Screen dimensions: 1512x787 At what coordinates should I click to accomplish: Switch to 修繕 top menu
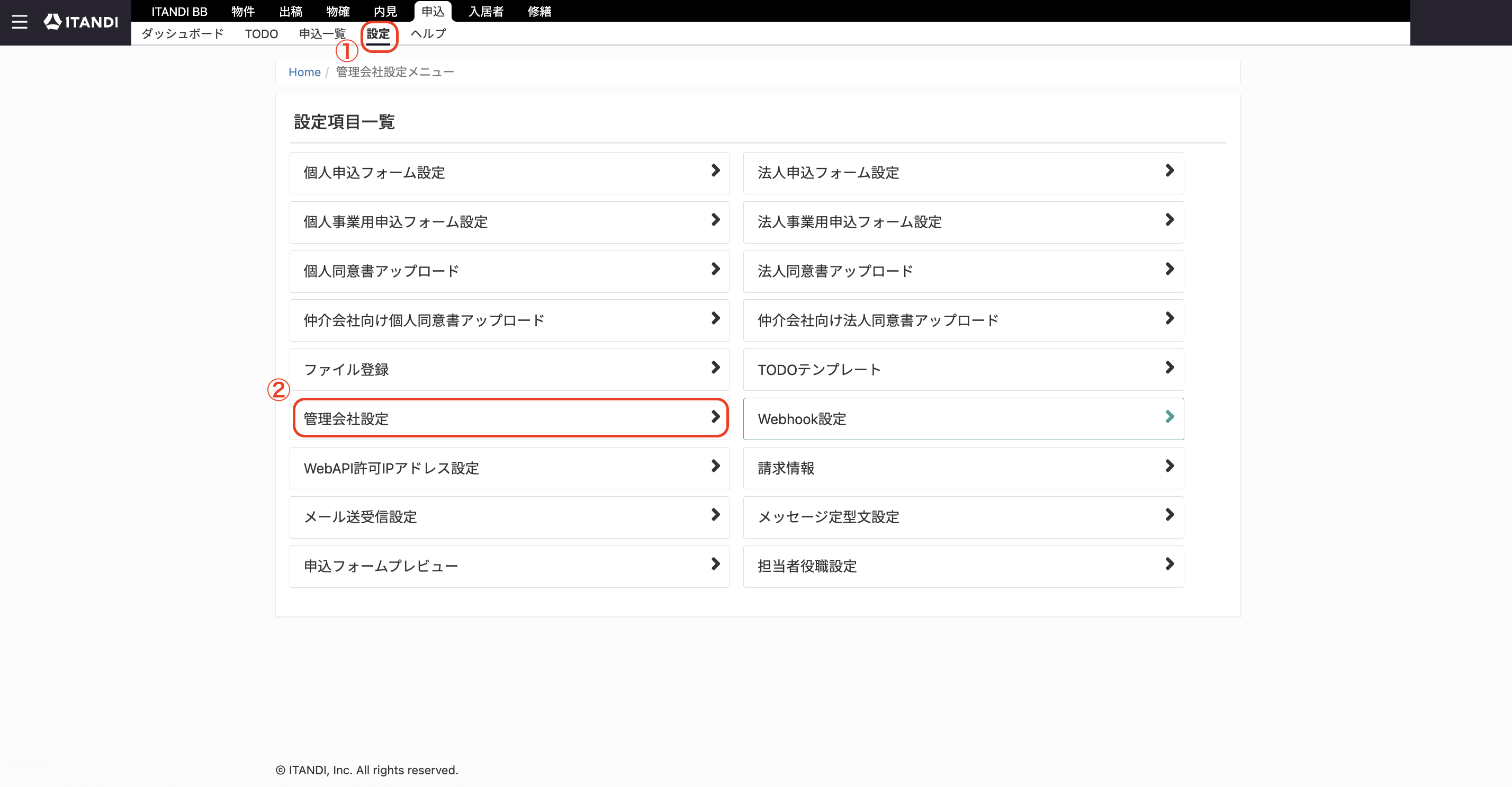tap(539, 11)
